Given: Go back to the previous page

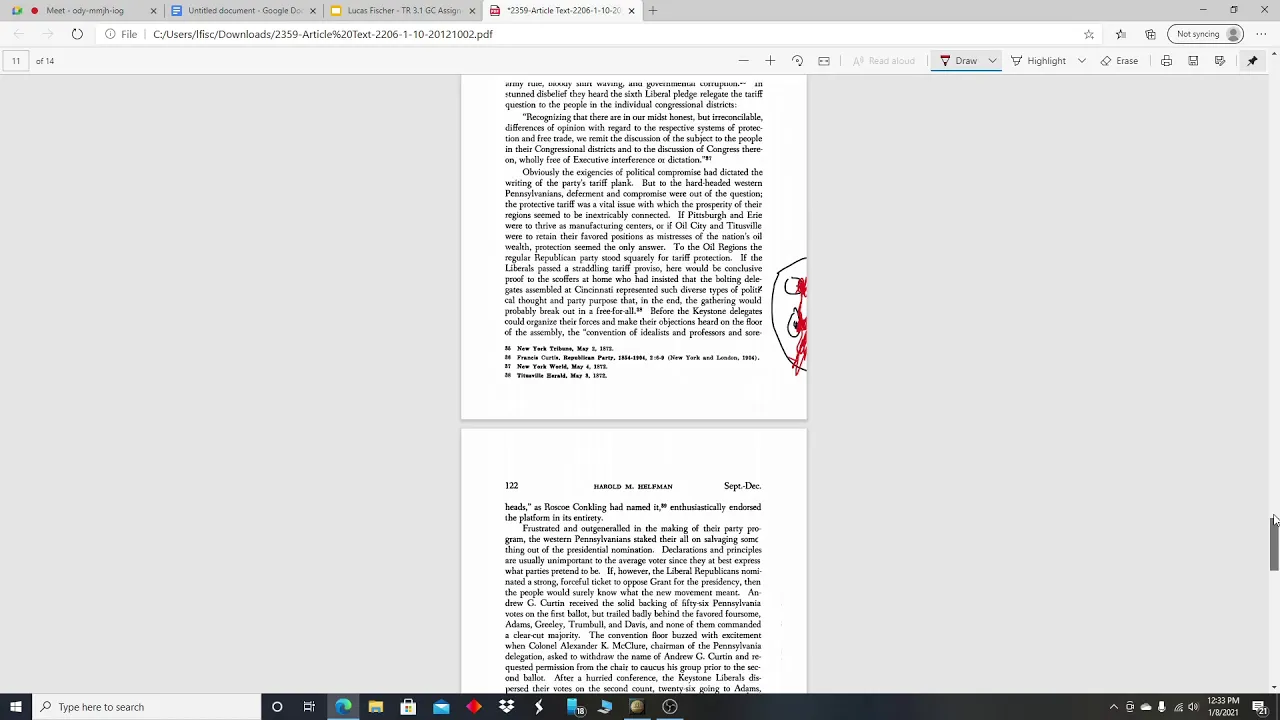Looking at the screenshot, I should (x=18, y=34).
